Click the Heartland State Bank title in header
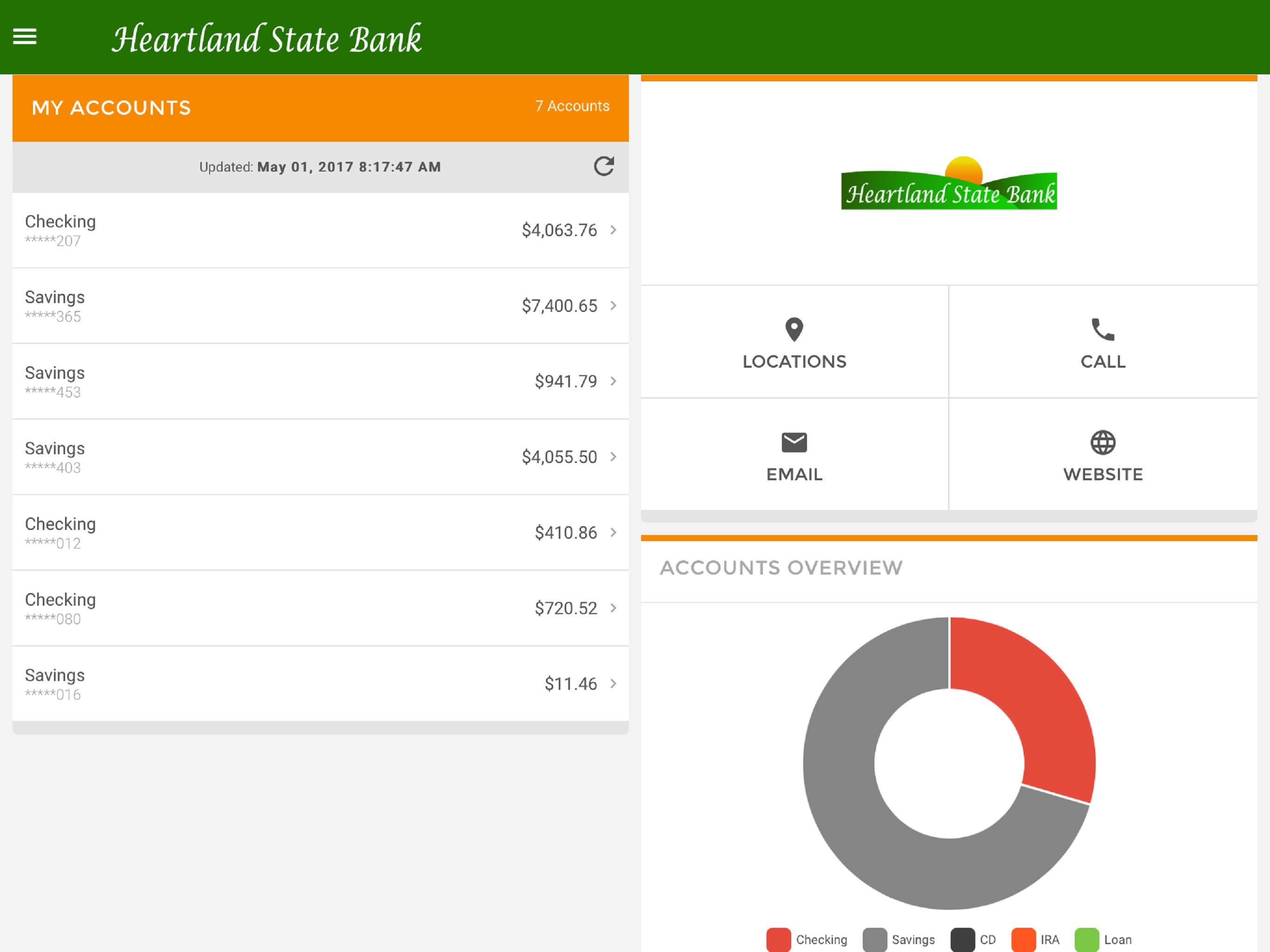Image resolution: width=1270 pixels, height=952 pixels. [x=267, y=39]
